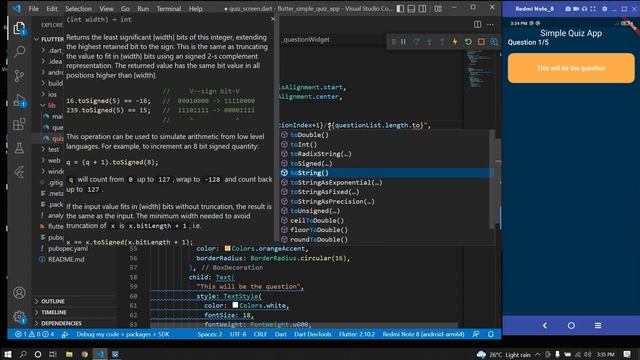Split the editor to the right
Image resolution: width=640 pixels, height=360 pixels.
(x=478, y=24)
